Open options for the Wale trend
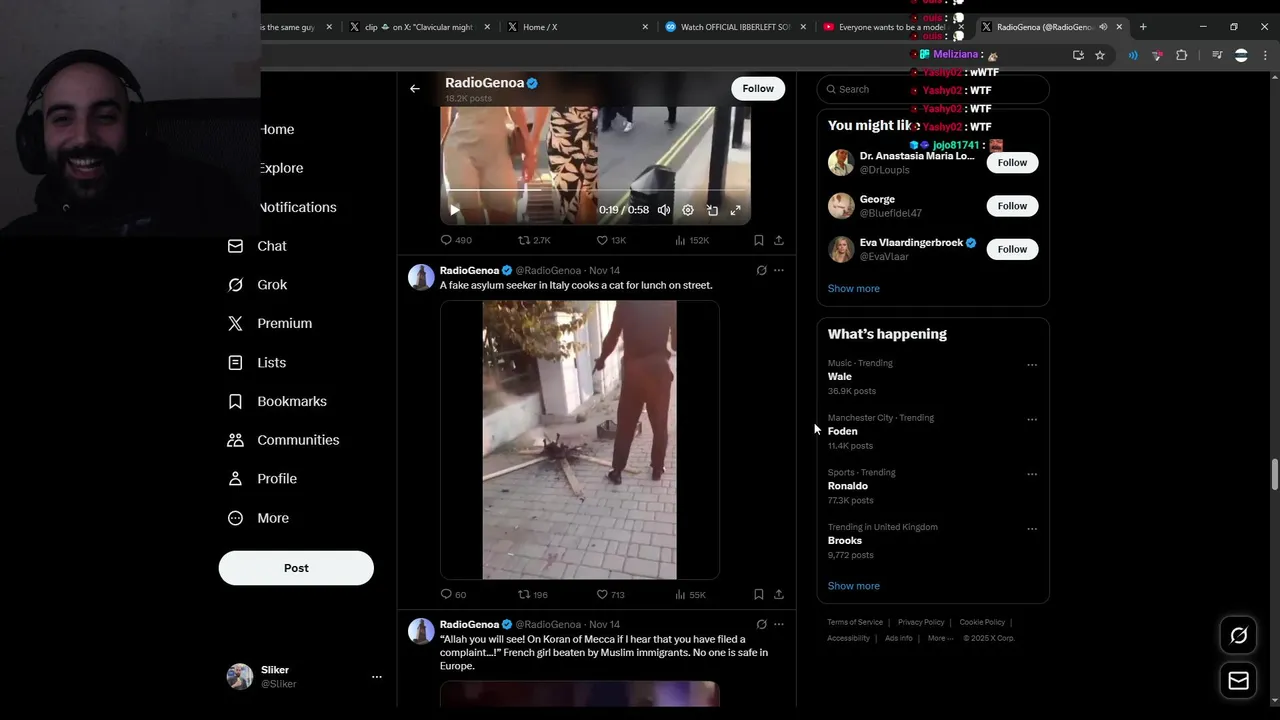 pos(1032,365)
